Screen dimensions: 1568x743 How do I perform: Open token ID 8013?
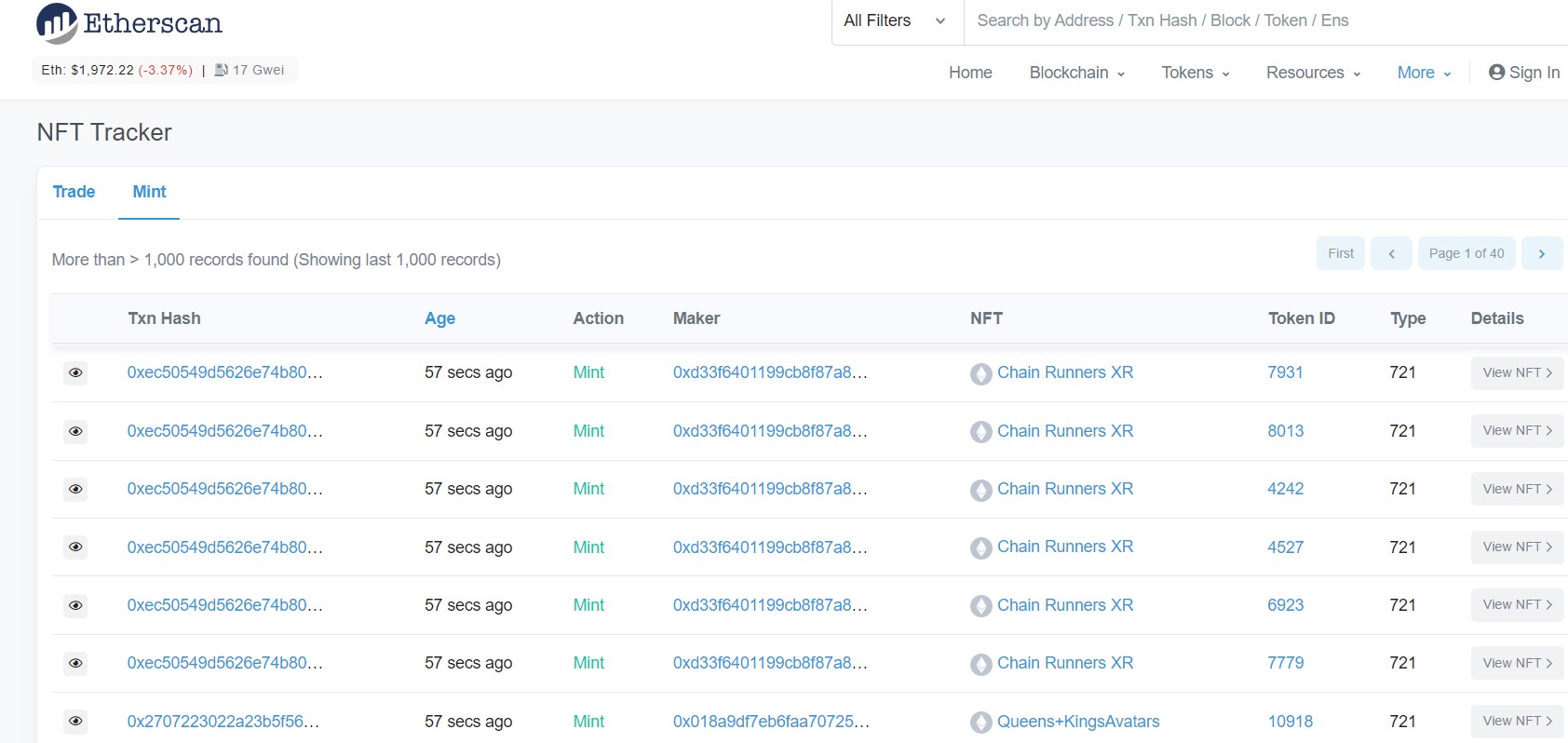1285,431
